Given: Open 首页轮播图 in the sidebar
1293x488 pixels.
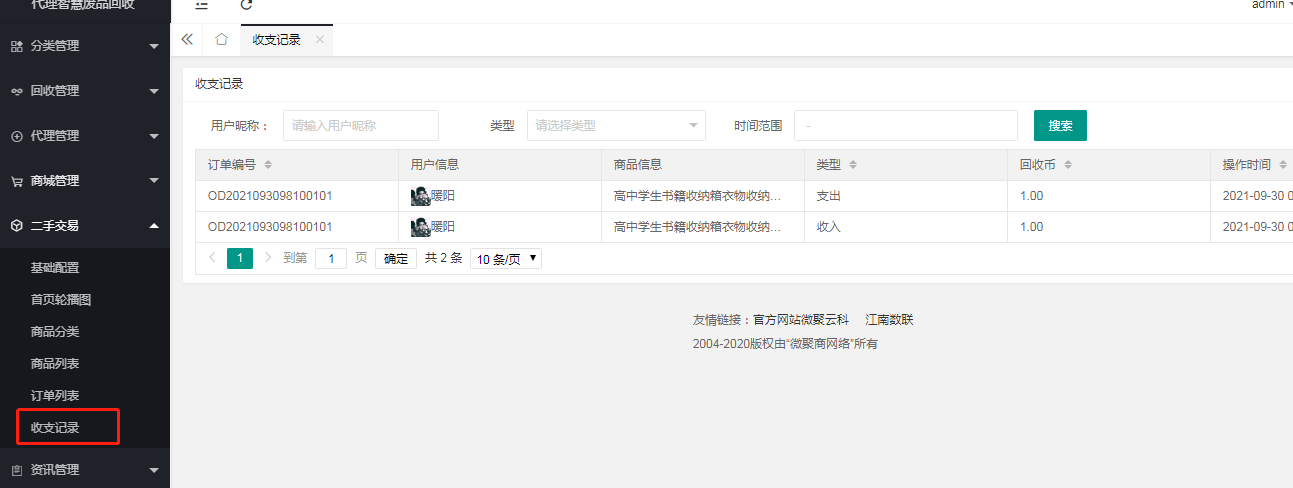Looking at the screenshot, I should (61, 300).
